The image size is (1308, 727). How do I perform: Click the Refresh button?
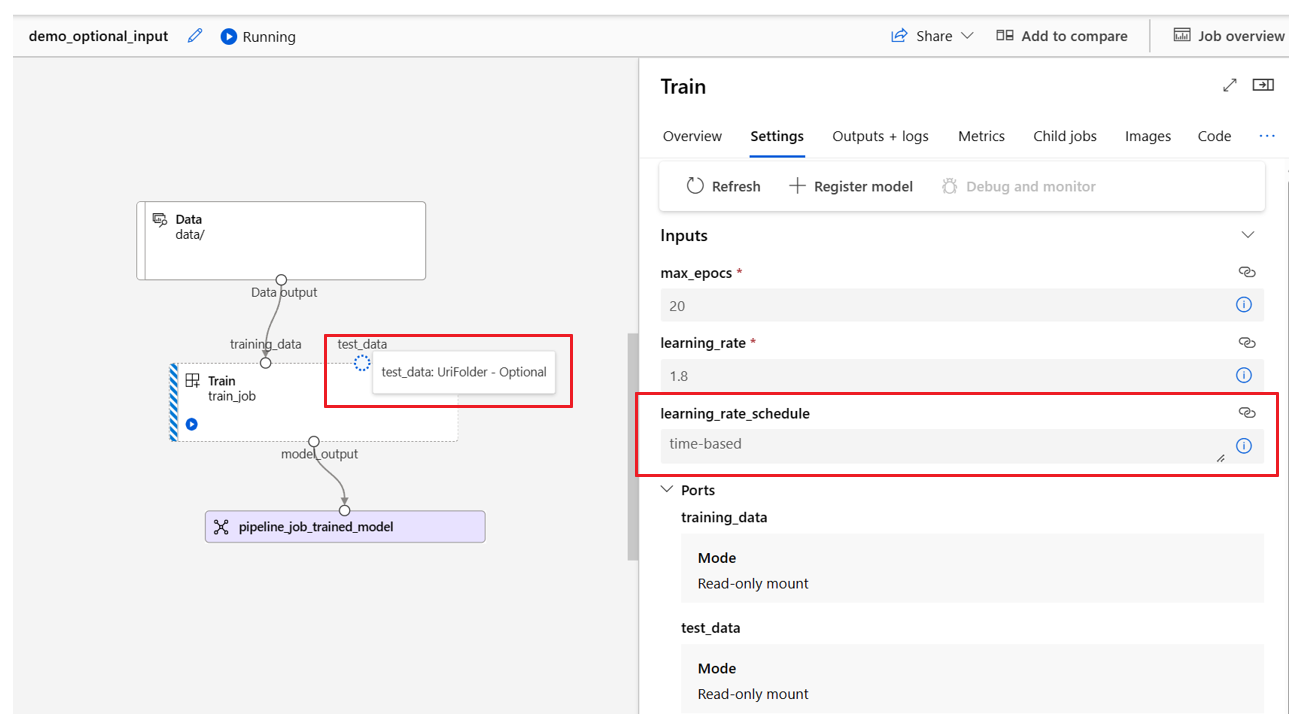pyautogui.click(x=723, y=186)
